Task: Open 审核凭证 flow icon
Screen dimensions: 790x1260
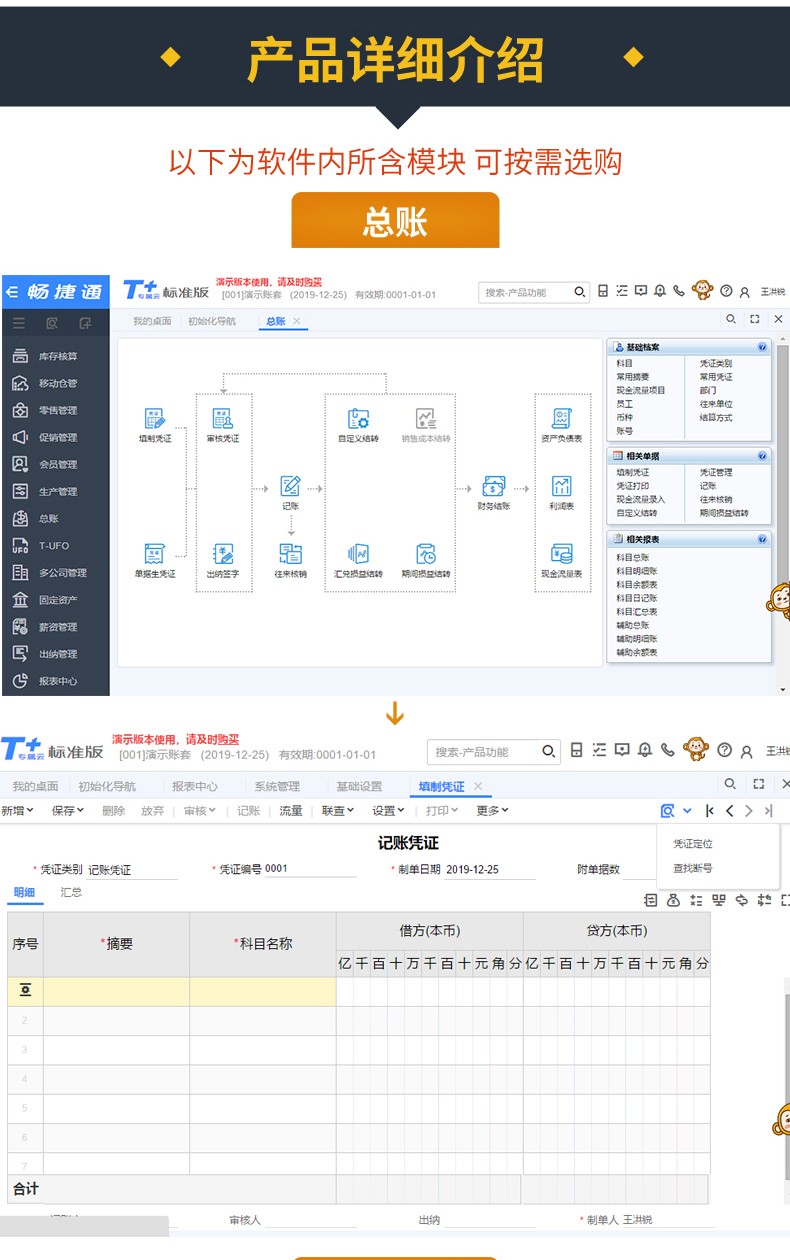Action: click(223, 418)
